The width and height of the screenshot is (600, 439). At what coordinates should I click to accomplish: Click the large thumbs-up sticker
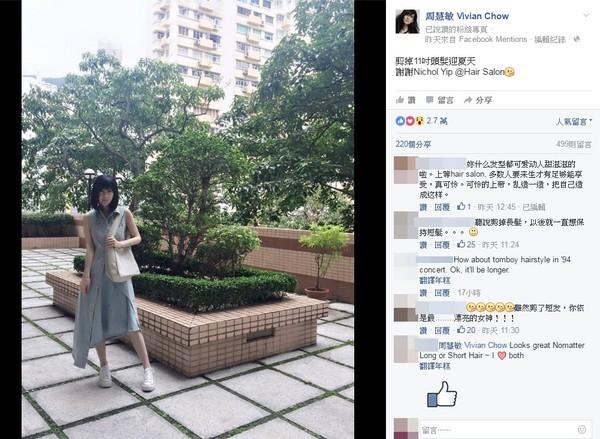[x=442, y=394]
